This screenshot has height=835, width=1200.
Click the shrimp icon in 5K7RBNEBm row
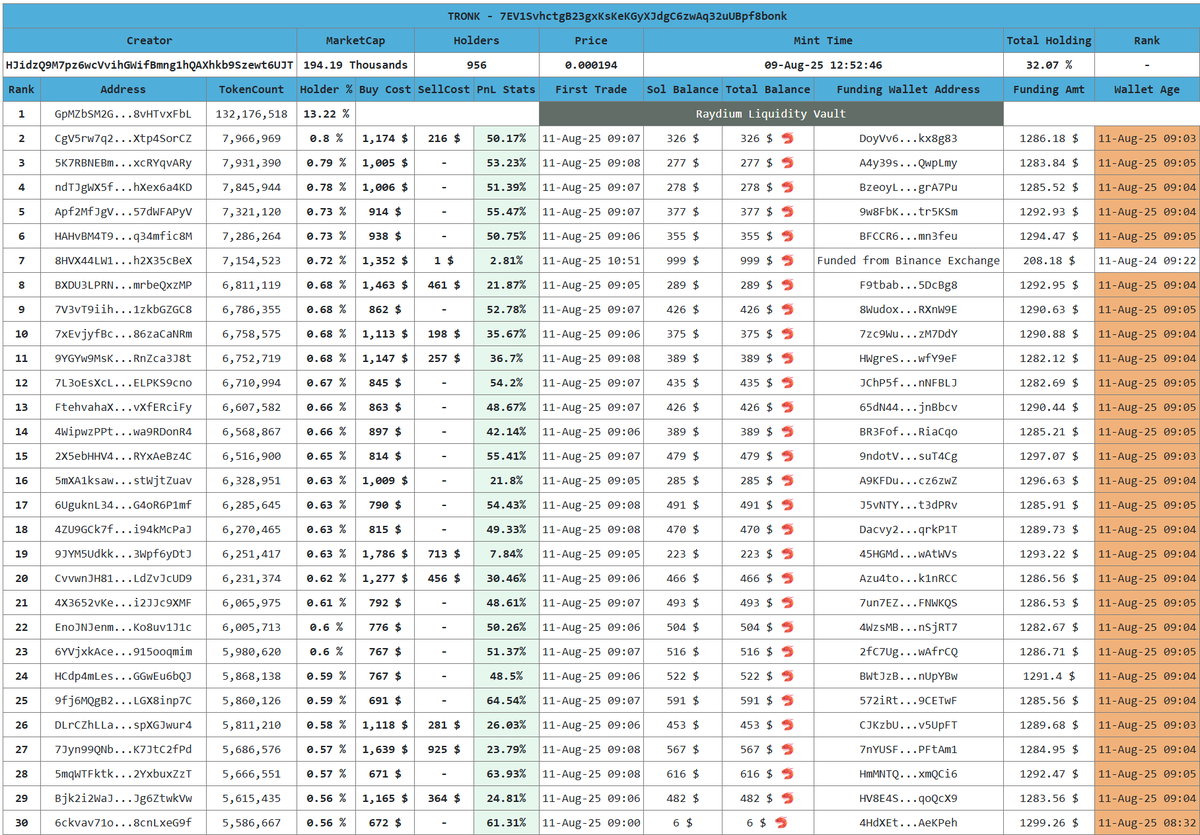coord(787,162)
